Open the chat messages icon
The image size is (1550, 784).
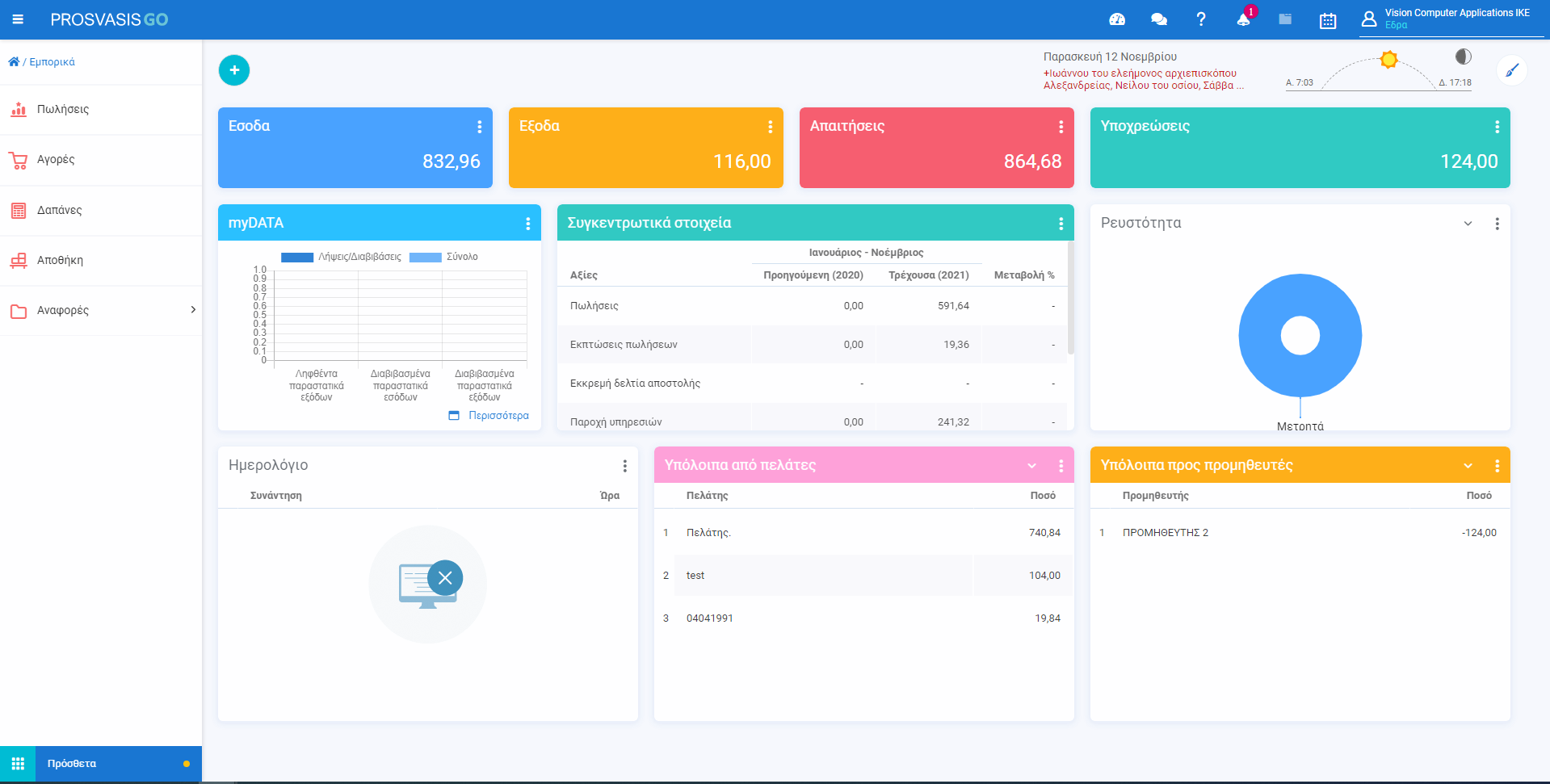pyautogui.click(x=1159, y=19)
